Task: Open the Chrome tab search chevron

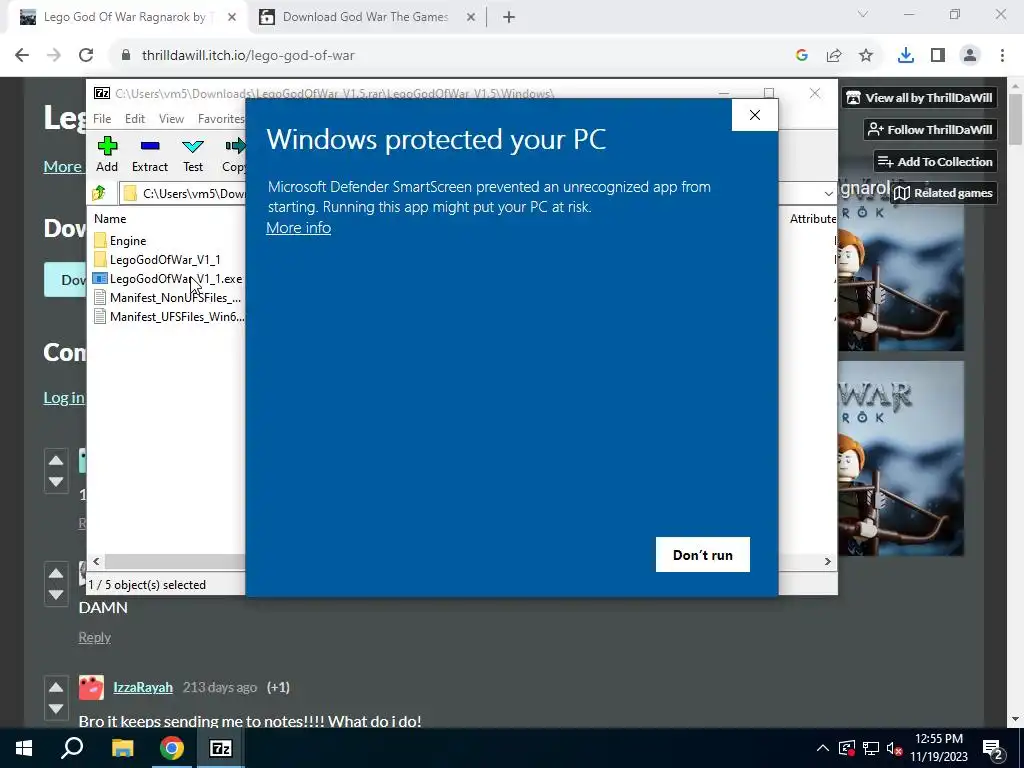Action: point(863,14)
